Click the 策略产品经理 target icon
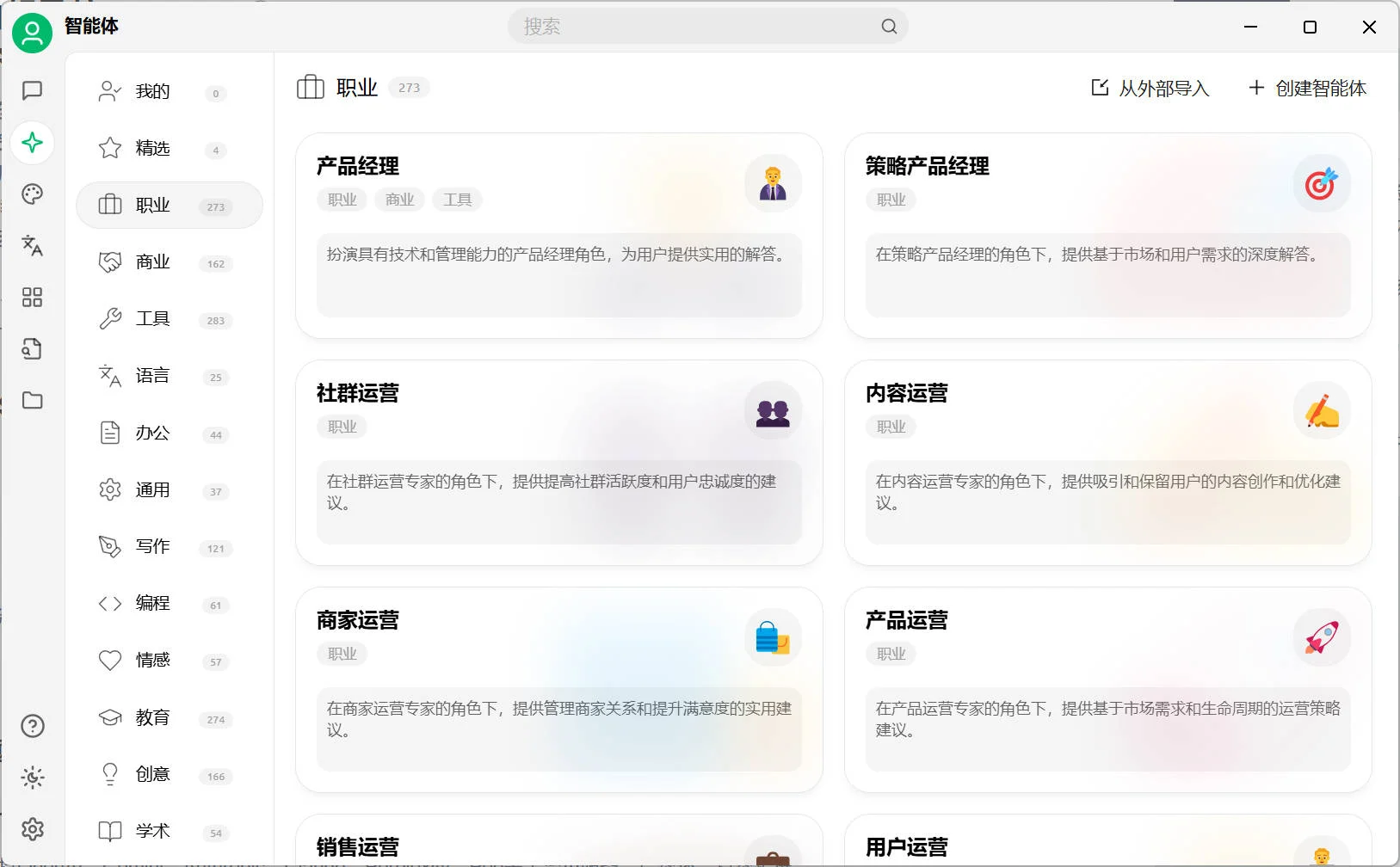Screen dimensions: 1400x867 (1322, 183)
